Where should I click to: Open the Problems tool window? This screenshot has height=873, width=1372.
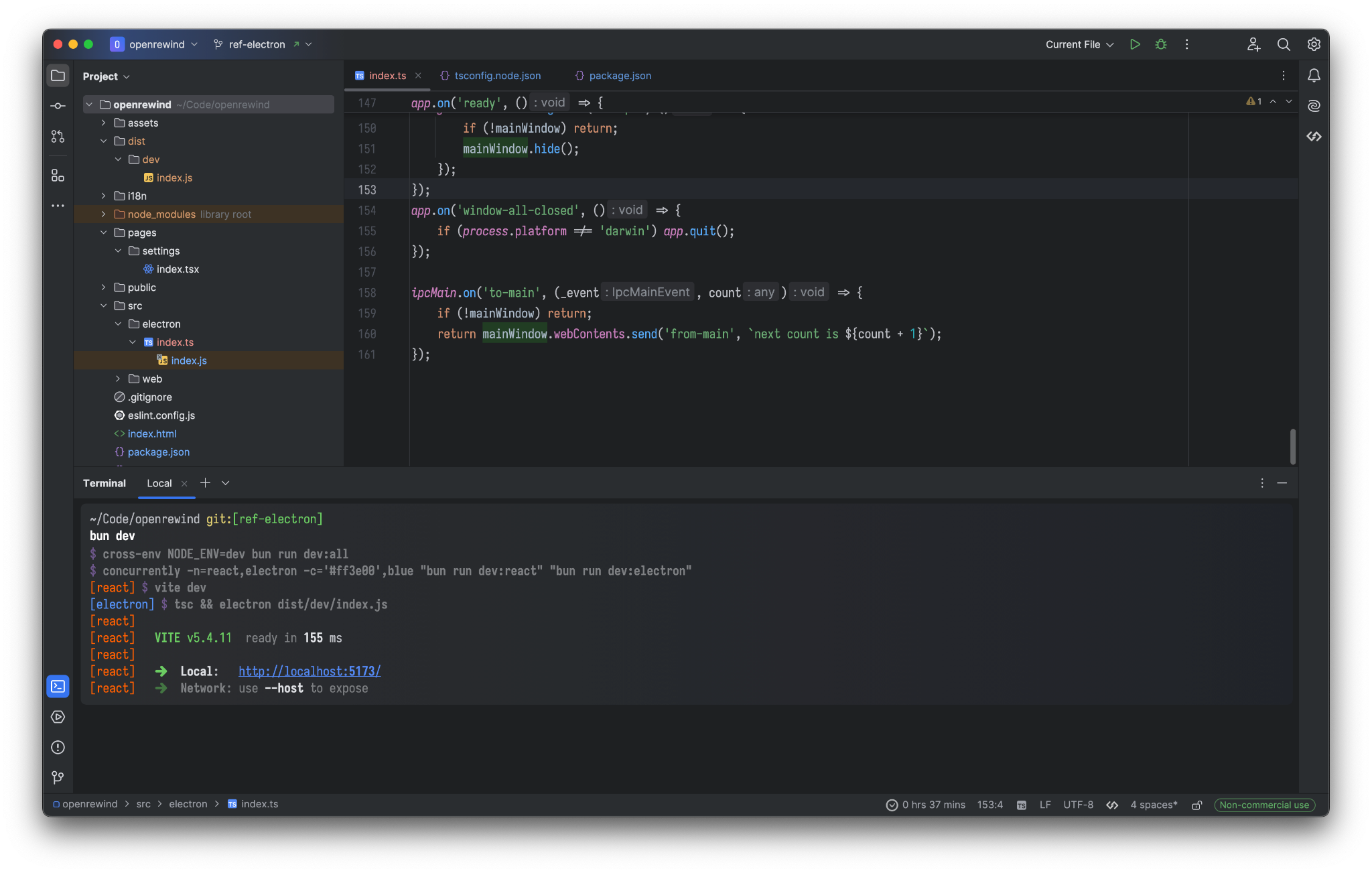(58, 747)
